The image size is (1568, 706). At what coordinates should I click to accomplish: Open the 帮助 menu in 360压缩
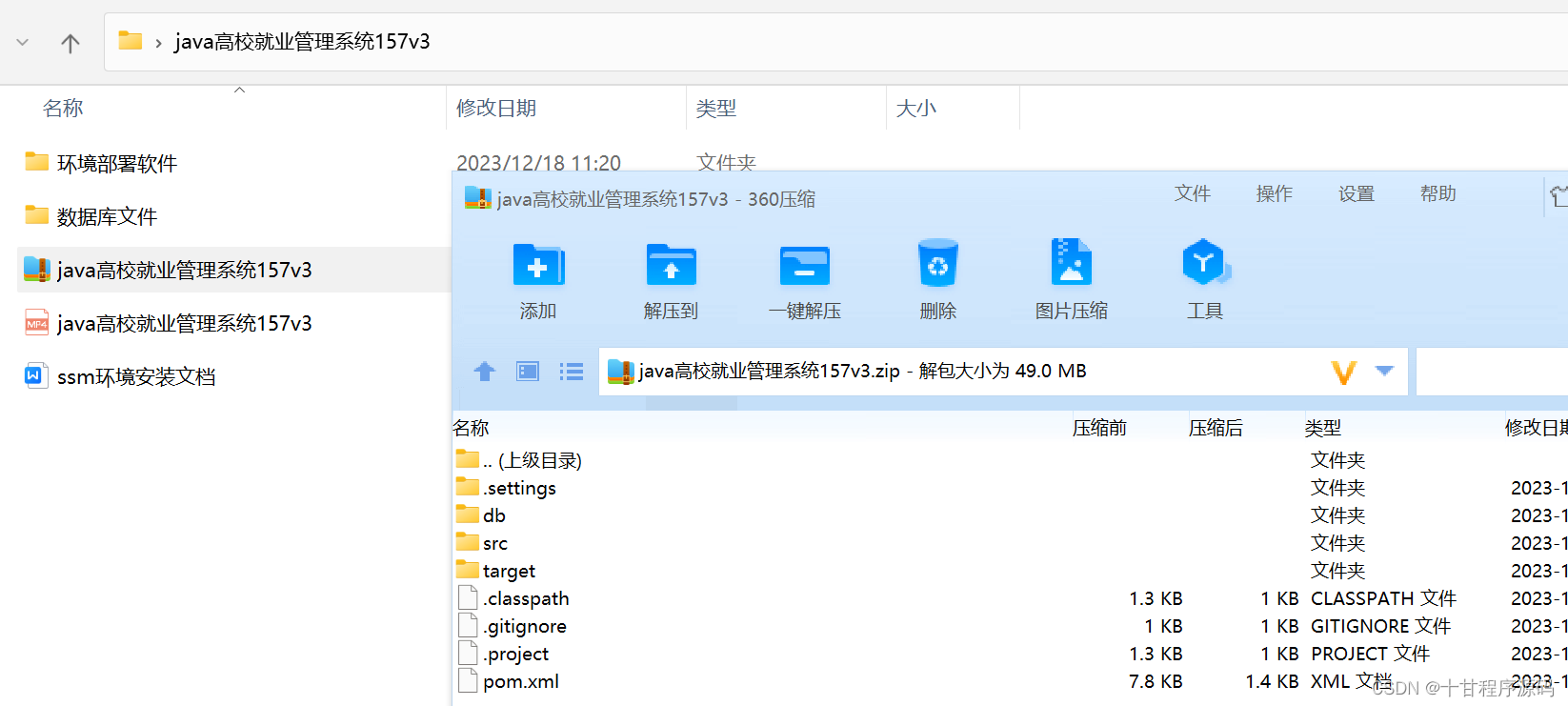1438,193
